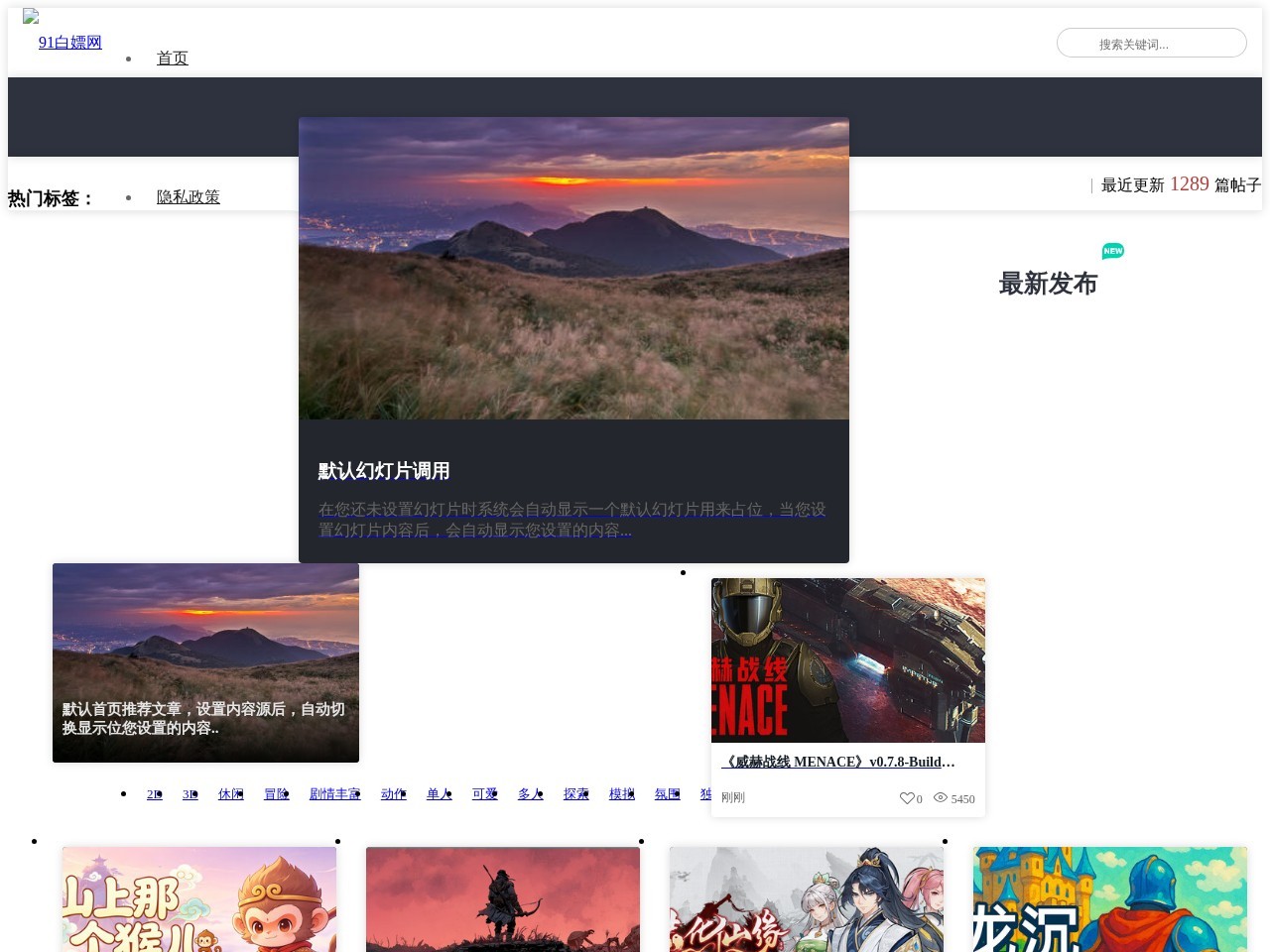The height and width of the screenshot is (952, 1270).
Task: Select the 动作 tag
Action: (394, 794)
